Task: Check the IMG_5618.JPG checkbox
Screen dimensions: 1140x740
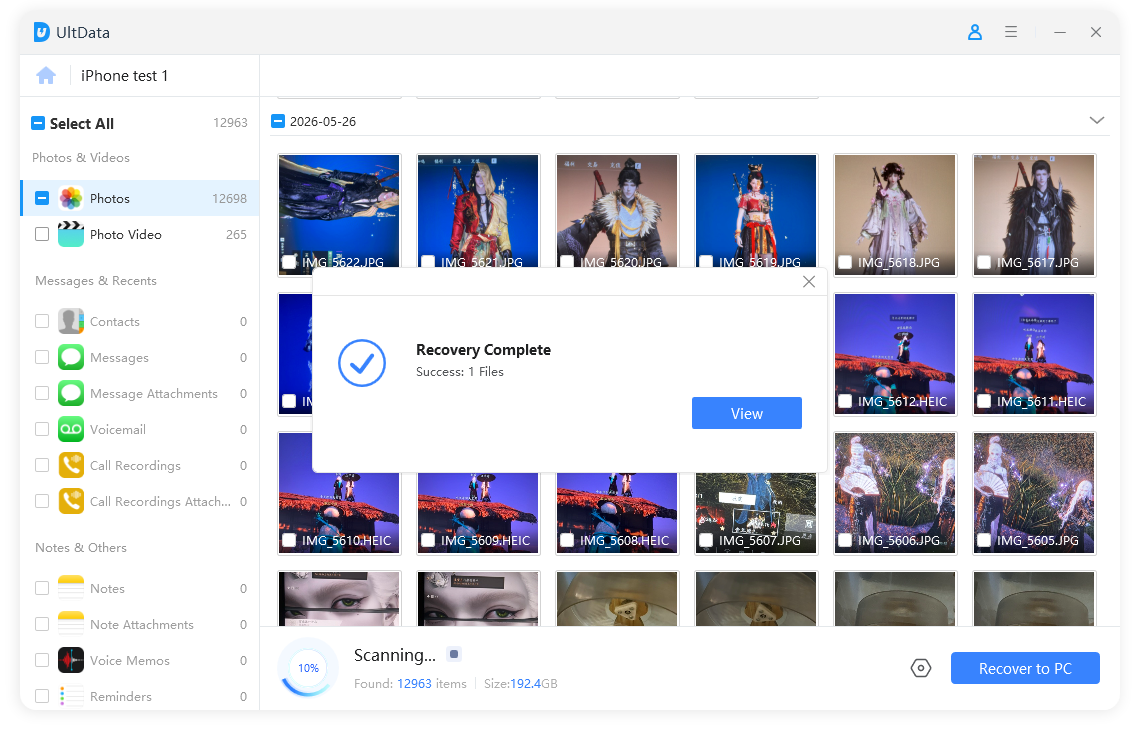Action: [x=845, y=262]
